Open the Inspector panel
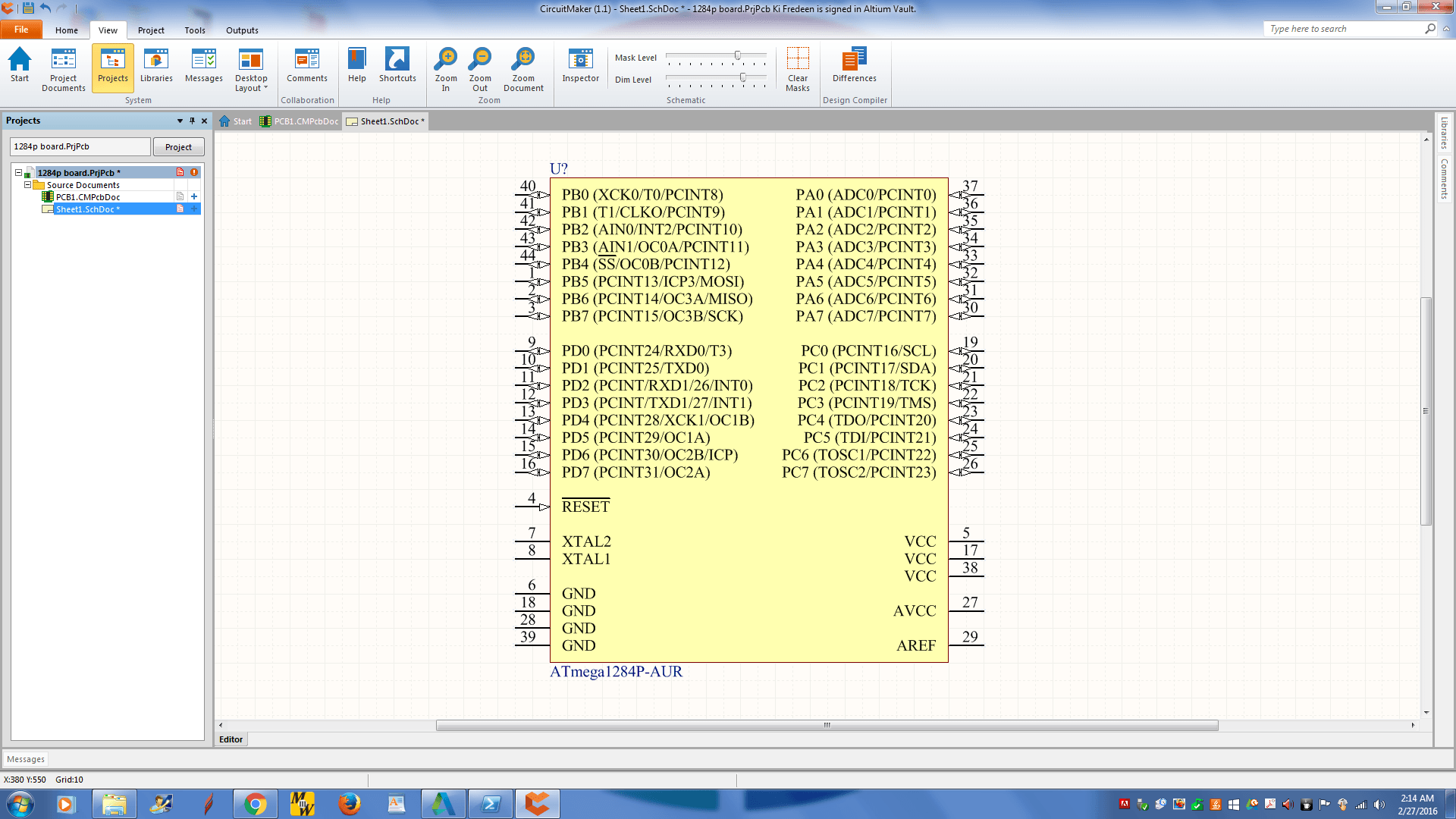The image size is (1456, 819). 581,65
